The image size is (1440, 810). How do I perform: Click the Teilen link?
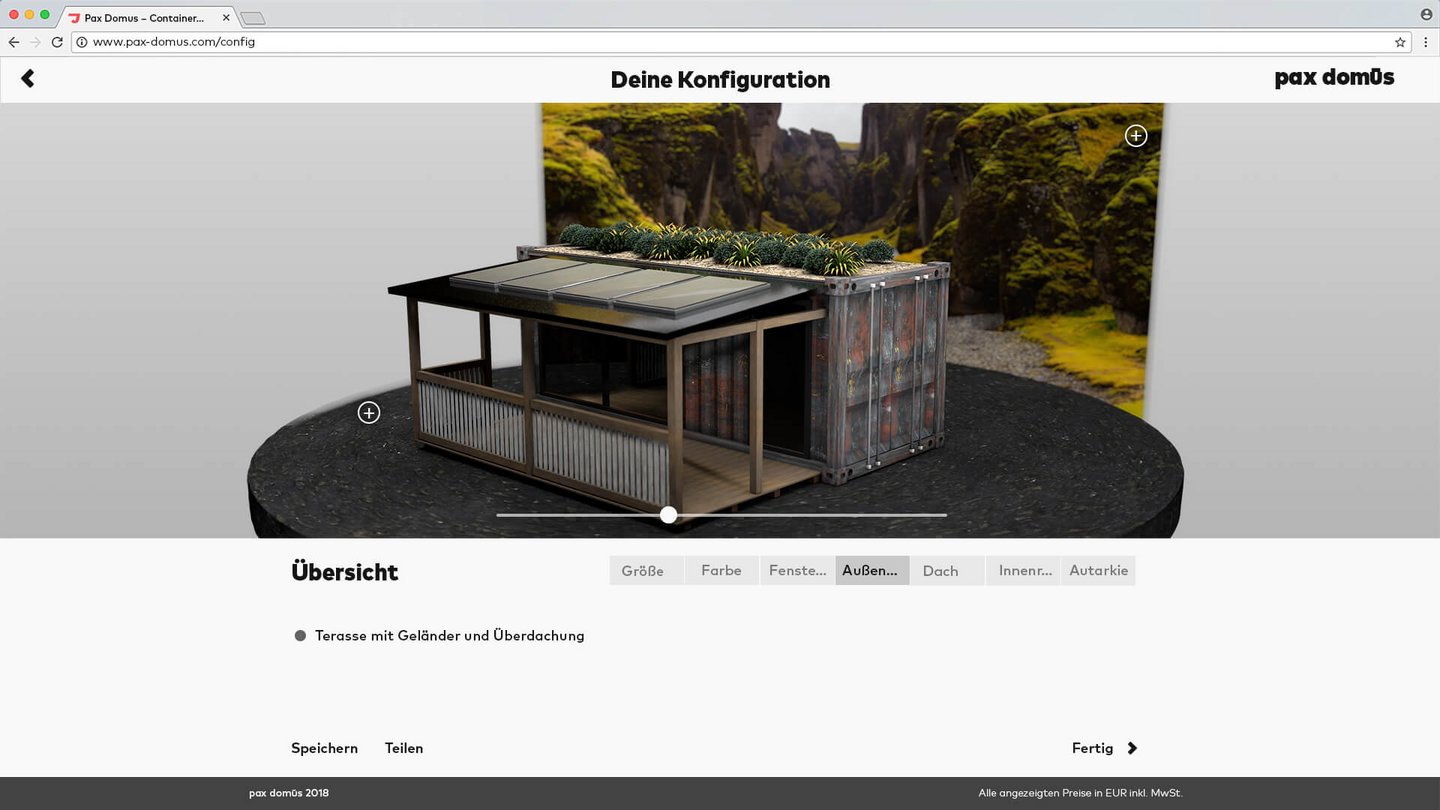tap(404, 748)
